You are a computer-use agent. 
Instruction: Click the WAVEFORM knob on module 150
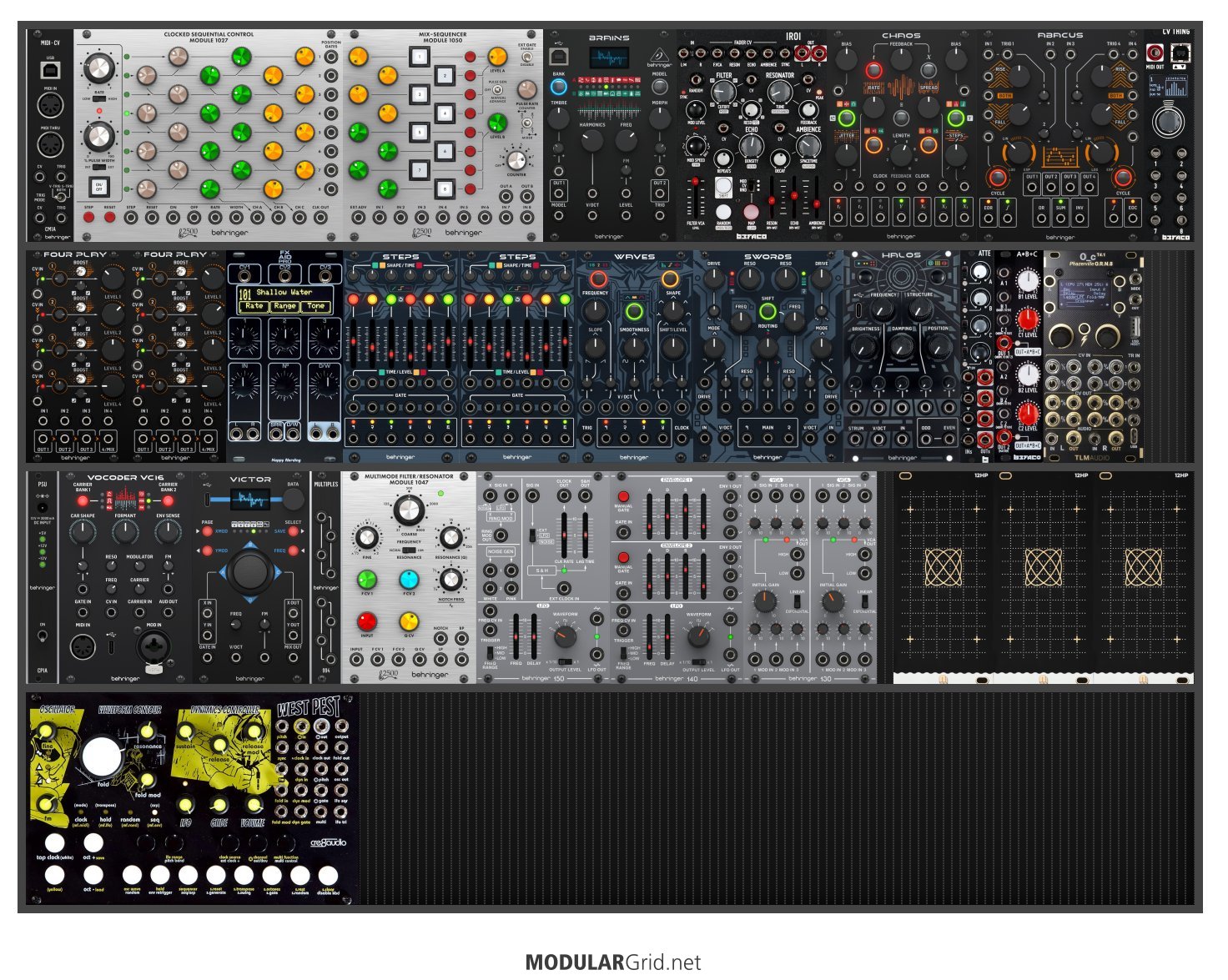tap(565, 637)
